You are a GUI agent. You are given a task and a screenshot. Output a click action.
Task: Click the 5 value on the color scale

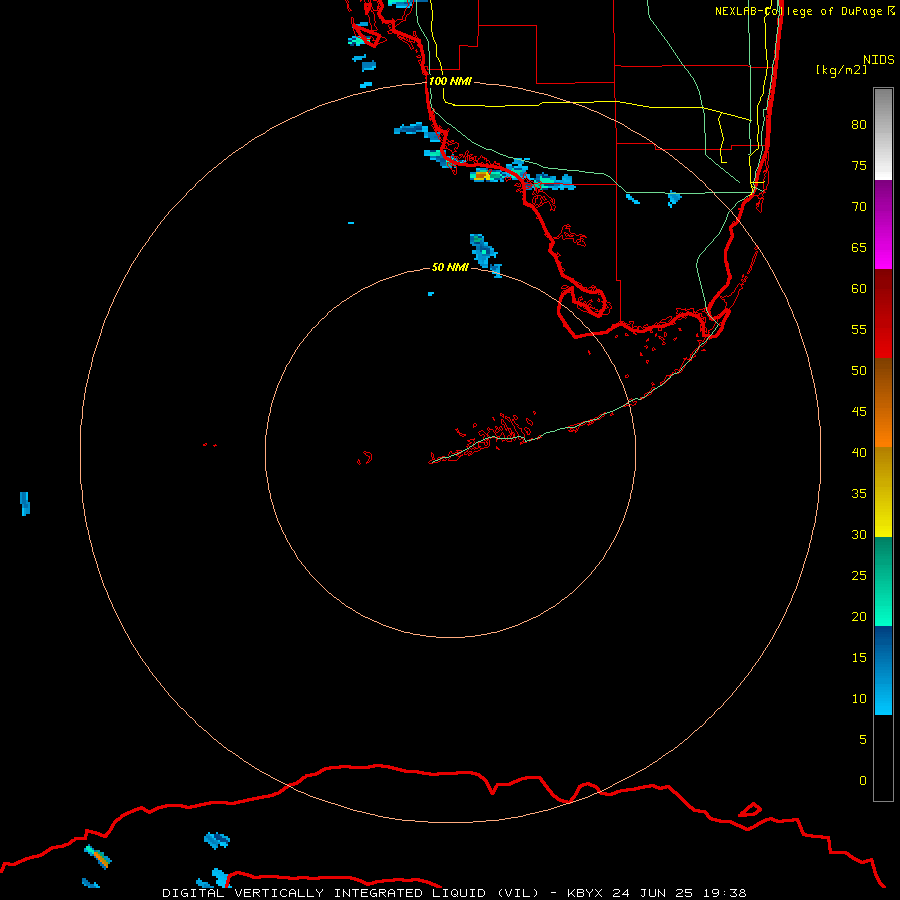pos(863,740)
